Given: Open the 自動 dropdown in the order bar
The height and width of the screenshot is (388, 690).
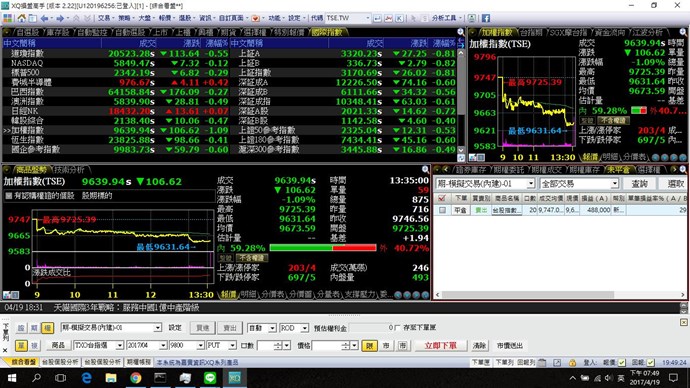Looking at the screenshot, I should pyautogui.click(x=272, y=328).
